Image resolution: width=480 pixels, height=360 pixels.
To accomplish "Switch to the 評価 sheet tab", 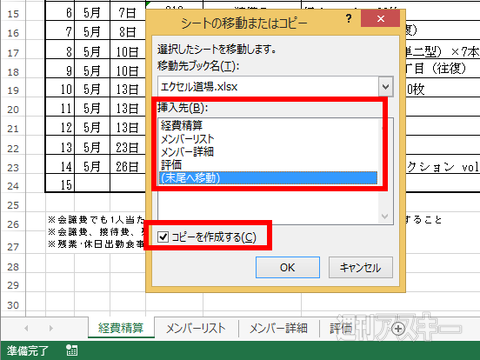I will 341,328.
